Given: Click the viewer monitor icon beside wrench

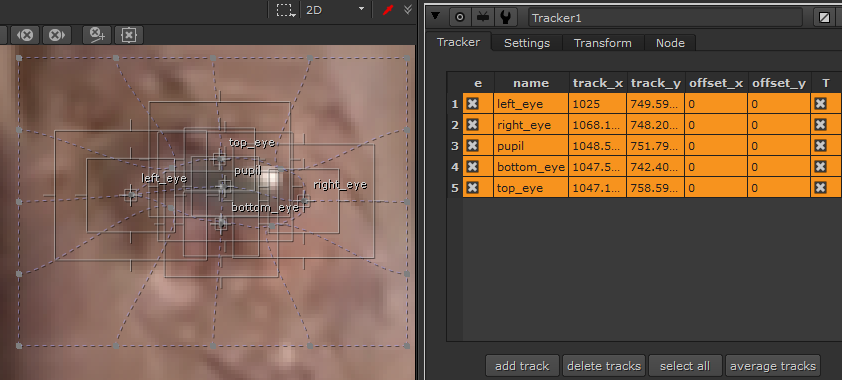Looking at the screenshot, I should tap(483, 17).
